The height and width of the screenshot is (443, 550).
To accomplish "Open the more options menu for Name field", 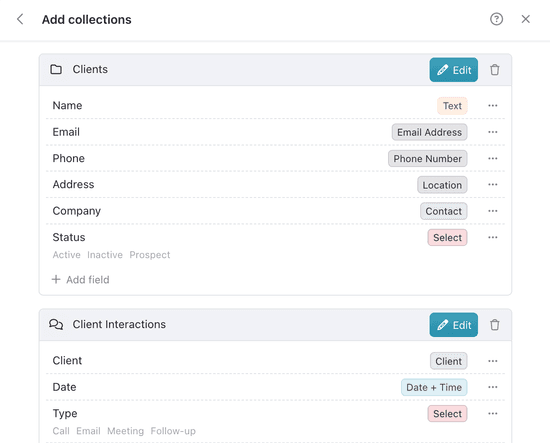I will [x=492, y=106].
